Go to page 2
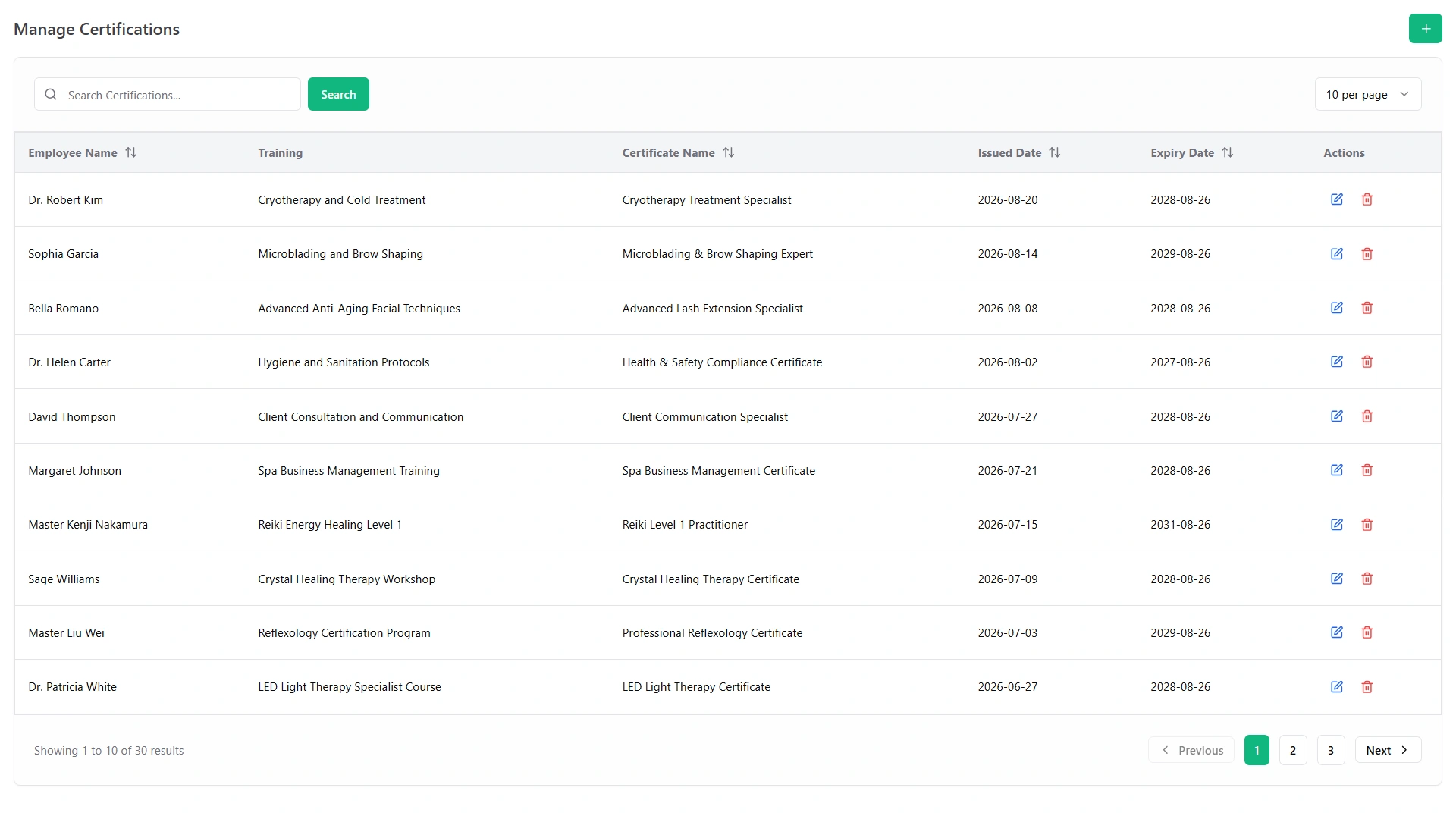 [x=1293, y=751]
